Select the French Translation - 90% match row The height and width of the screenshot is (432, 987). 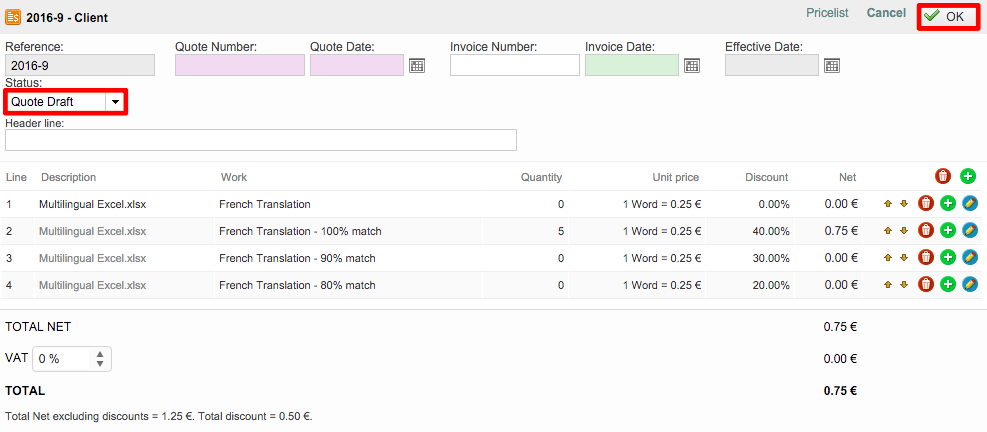coord(297,258)
